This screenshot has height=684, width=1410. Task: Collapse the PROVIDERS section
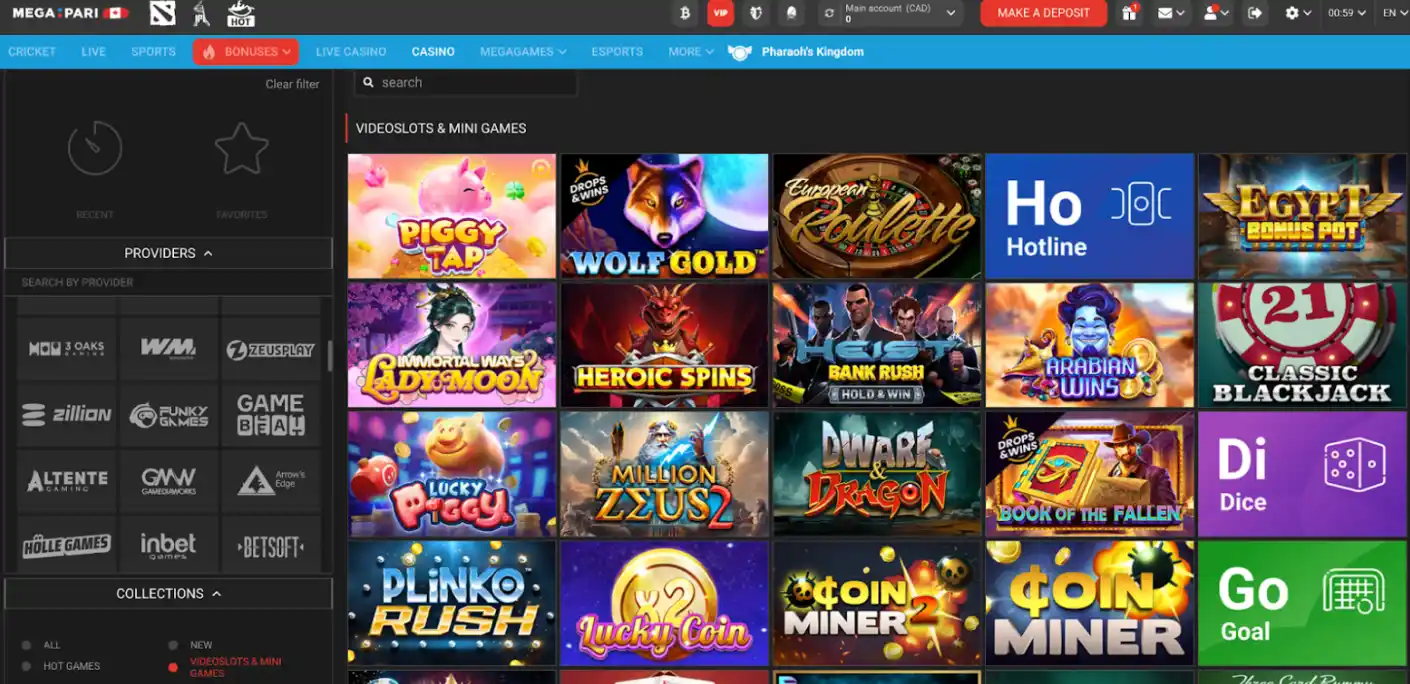pos(168,253)
